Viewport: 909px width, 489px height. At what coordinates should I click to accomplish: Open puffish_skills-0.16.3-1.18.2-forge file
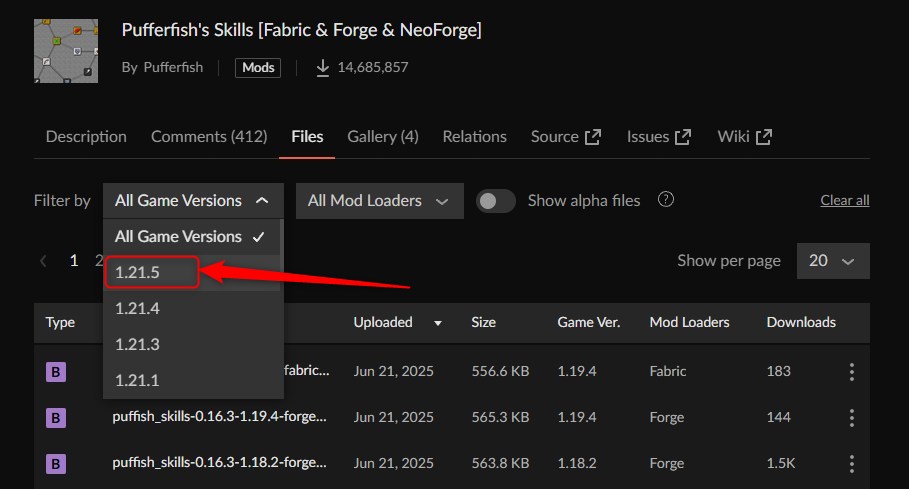pyautogui.click(x=219, y=462)
